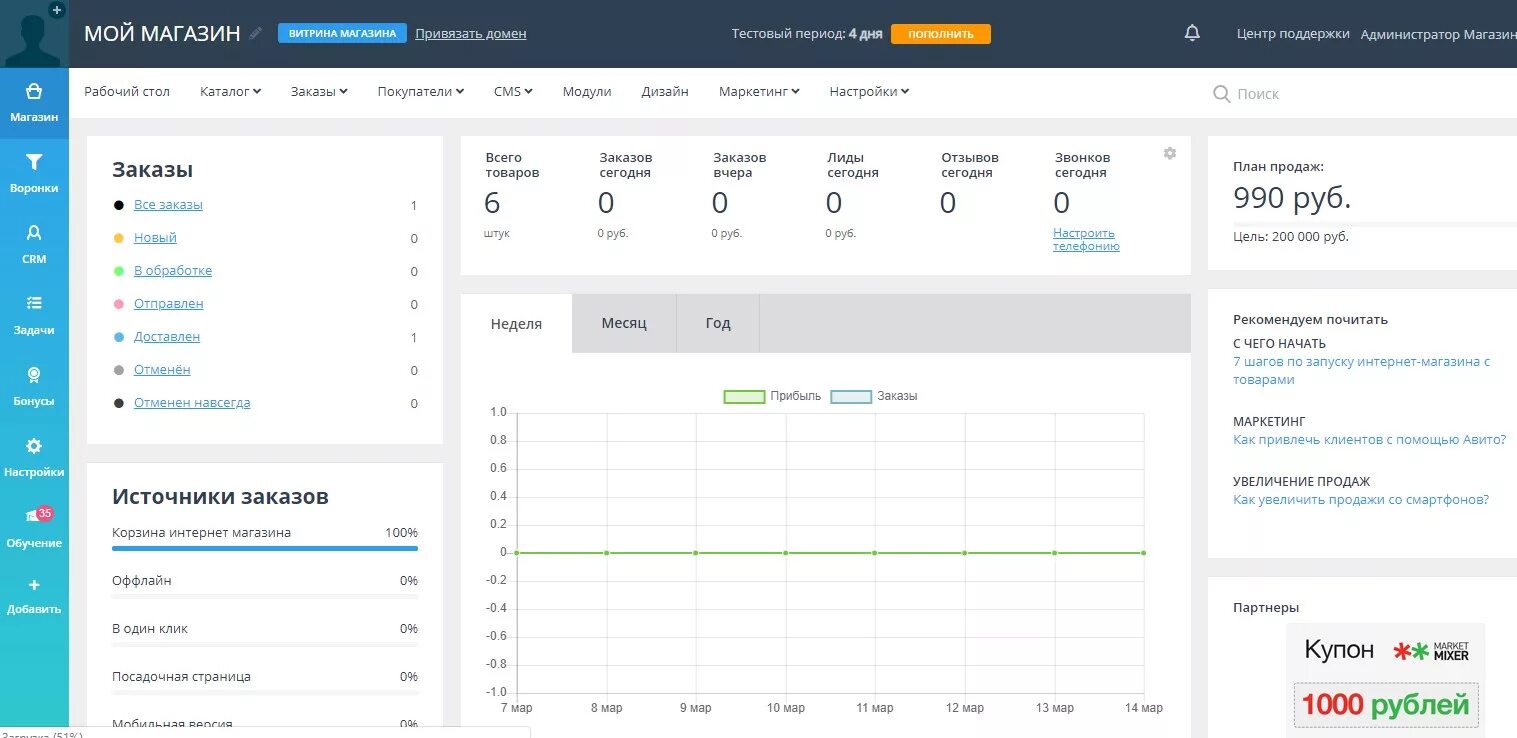
Task: Switch to the Год chart tab
Action: (718, 323)
